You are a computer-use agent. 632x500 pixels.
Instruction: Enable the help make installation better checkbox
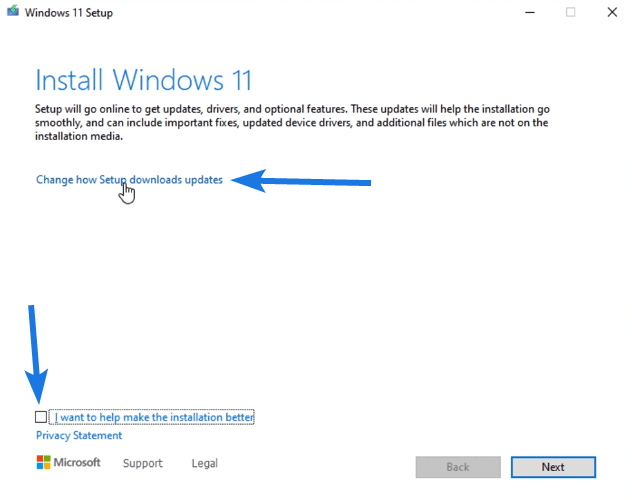(x=40, y=417)
